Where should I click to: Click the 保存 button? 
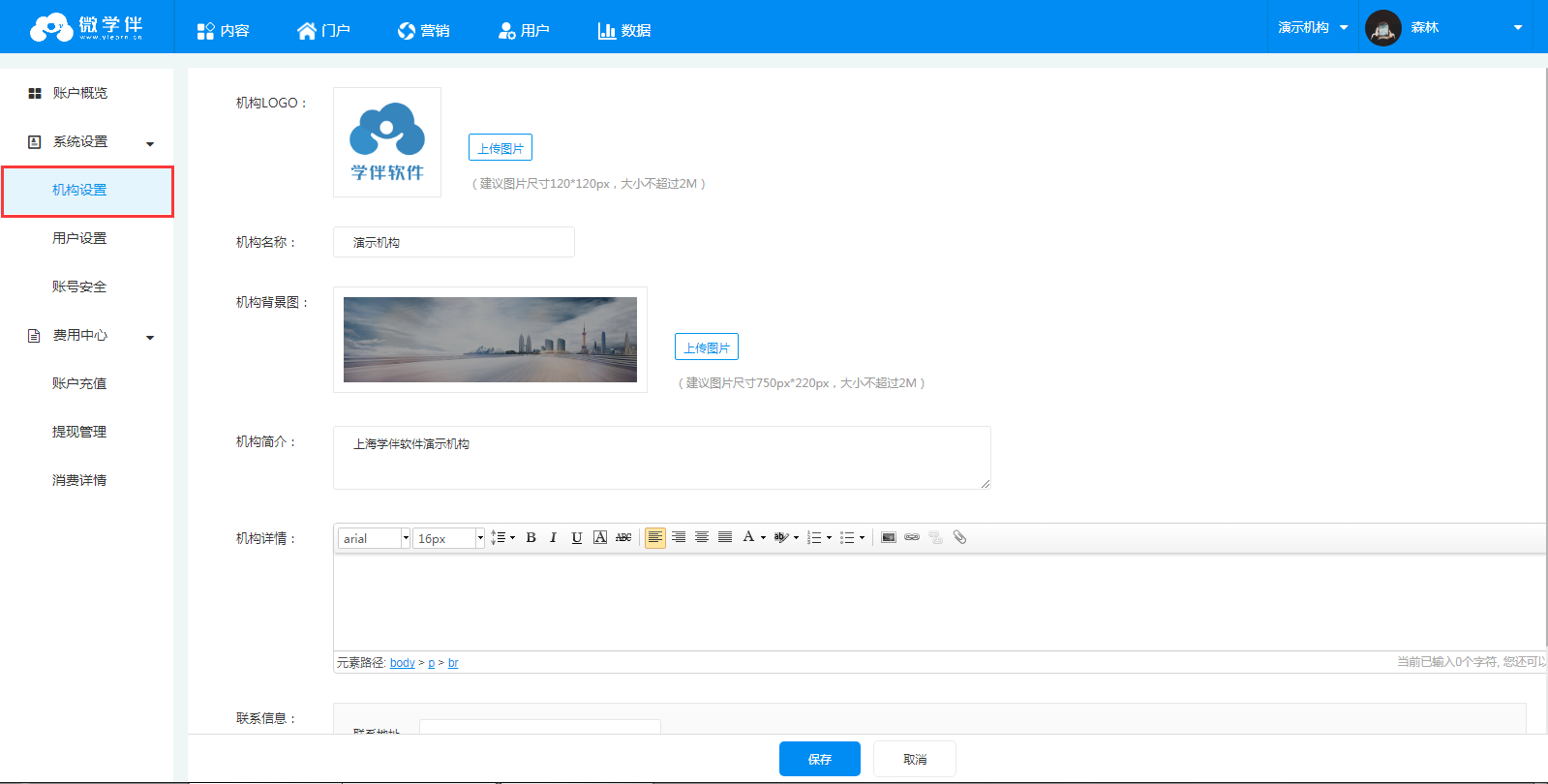[819, 759]
